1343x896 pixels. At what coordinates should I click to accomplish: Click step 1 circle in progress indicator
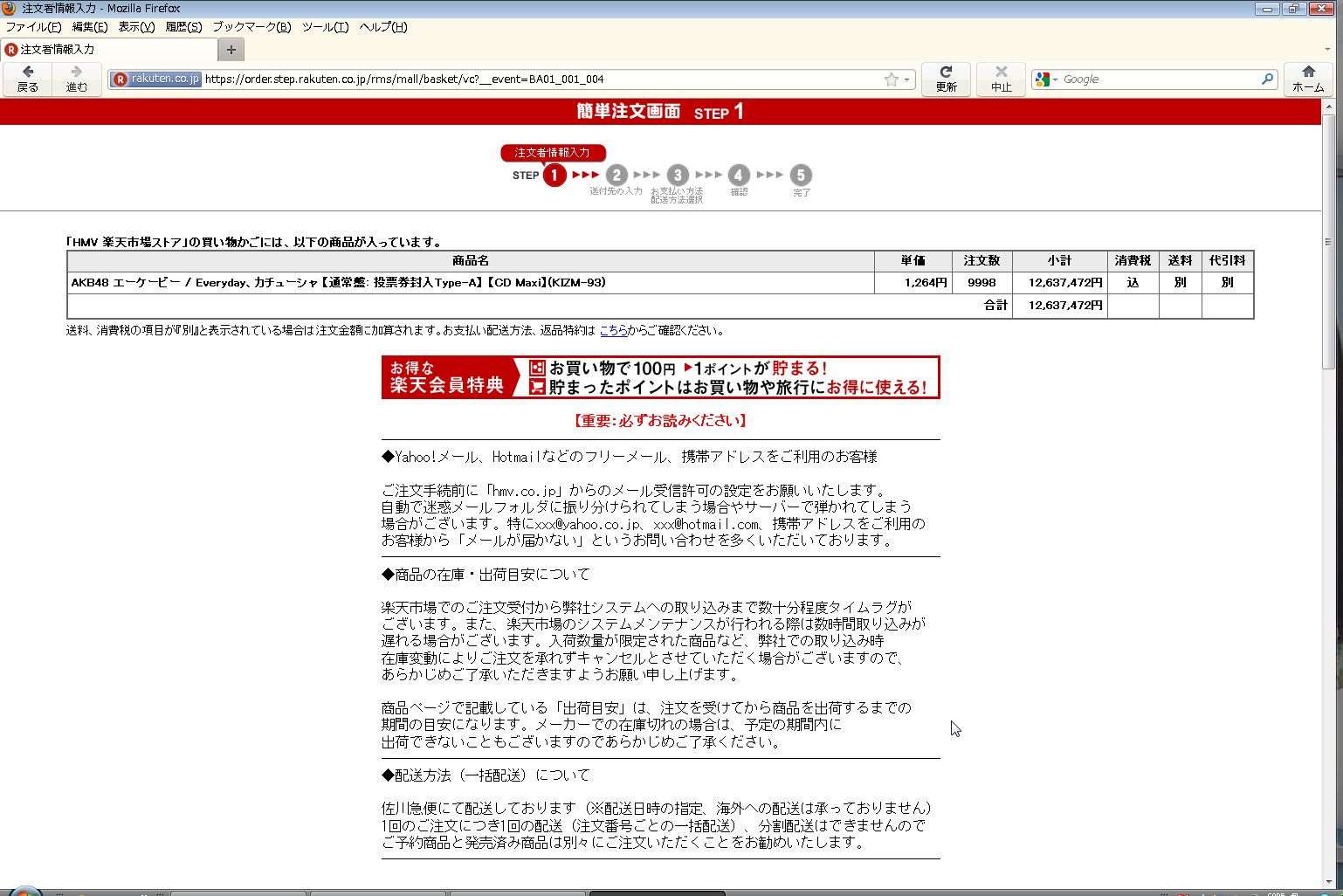pyautogui.click(x=554, y=176)
